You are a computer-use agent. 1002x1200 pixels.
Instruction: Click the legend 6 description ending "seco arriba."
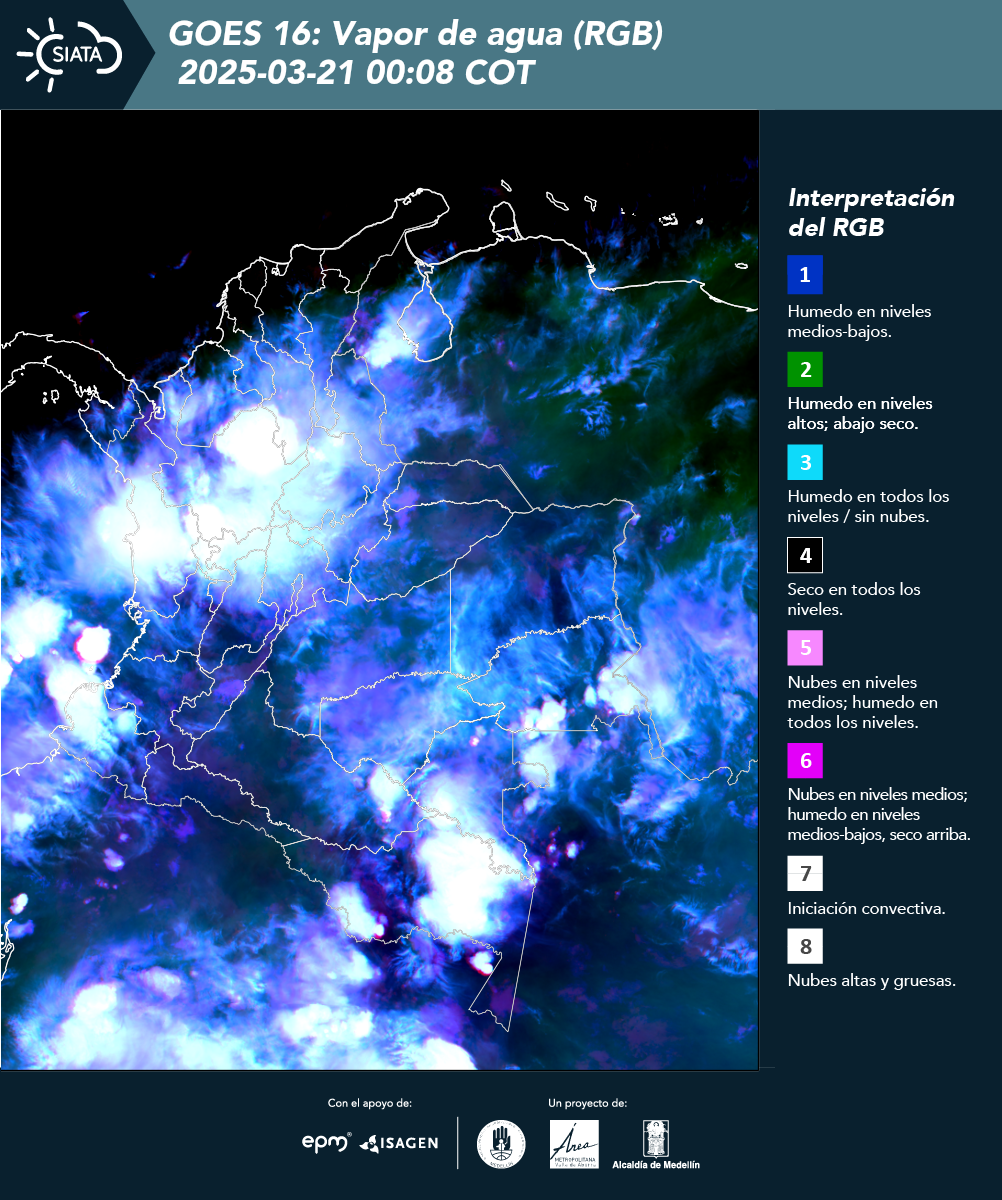coord(879,815)
